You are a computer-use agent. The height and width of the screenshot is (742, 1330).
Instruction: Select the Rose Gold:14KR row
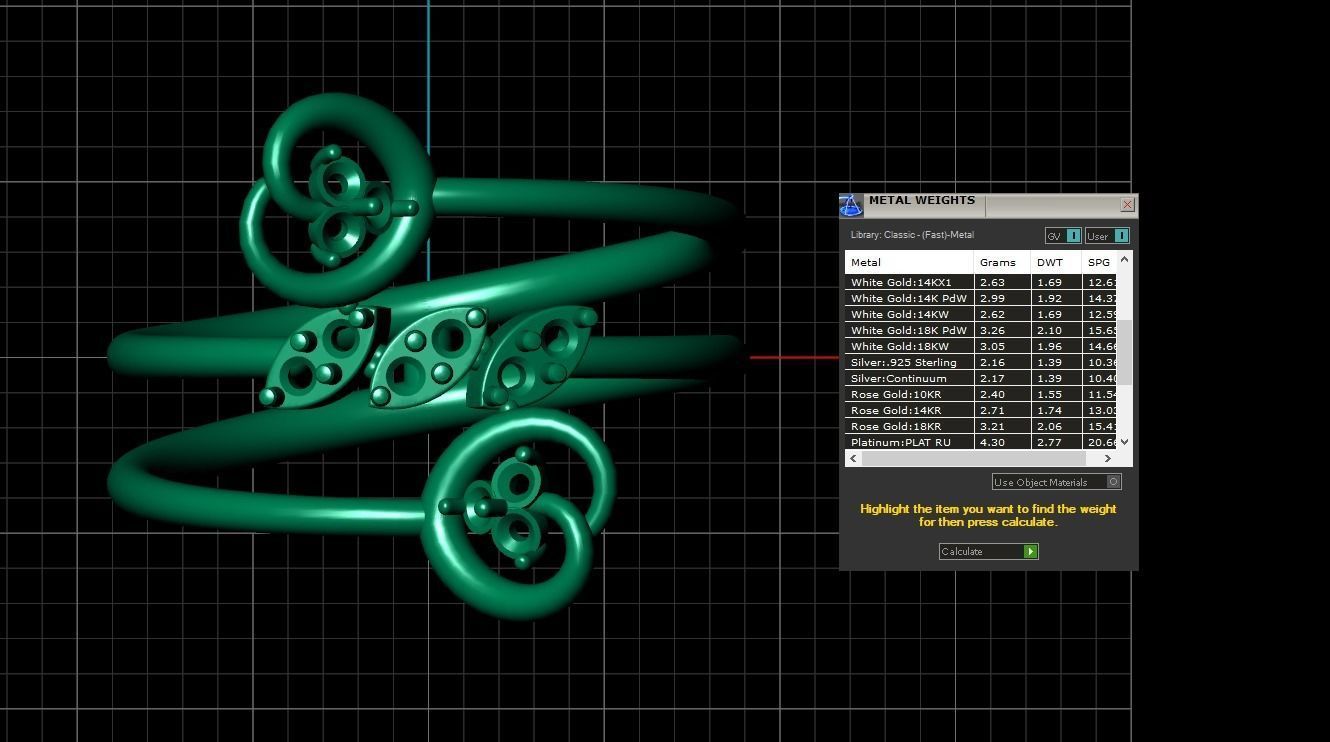click(x=981, y=410)
